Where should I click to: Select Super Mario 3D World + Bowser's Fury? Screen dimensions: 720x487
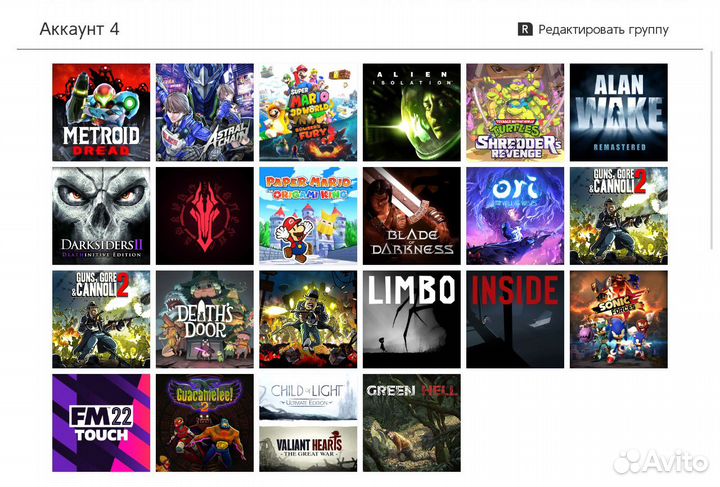coord(308,112)
